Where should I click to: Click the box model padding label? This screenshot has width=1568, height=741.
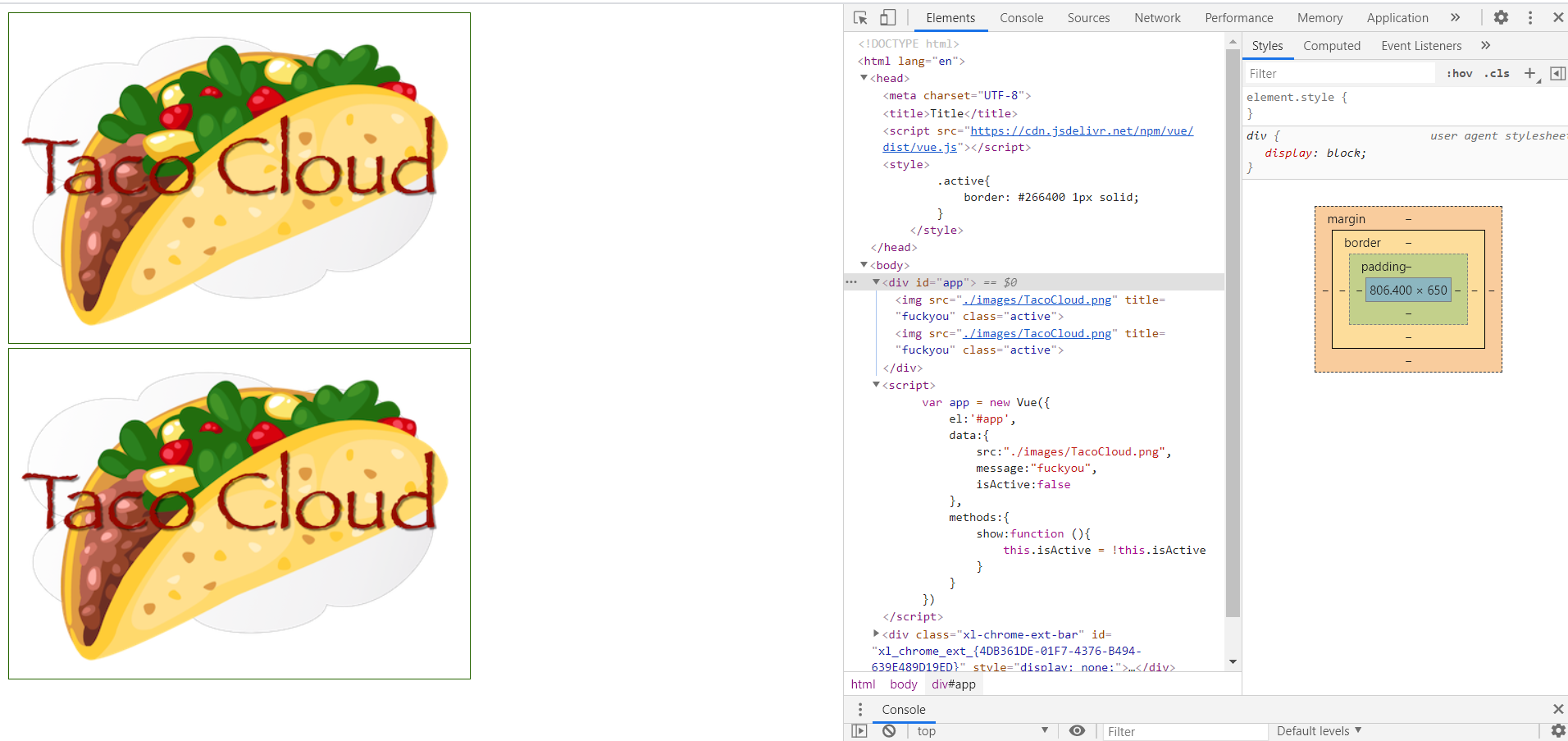pos(1383,267)
